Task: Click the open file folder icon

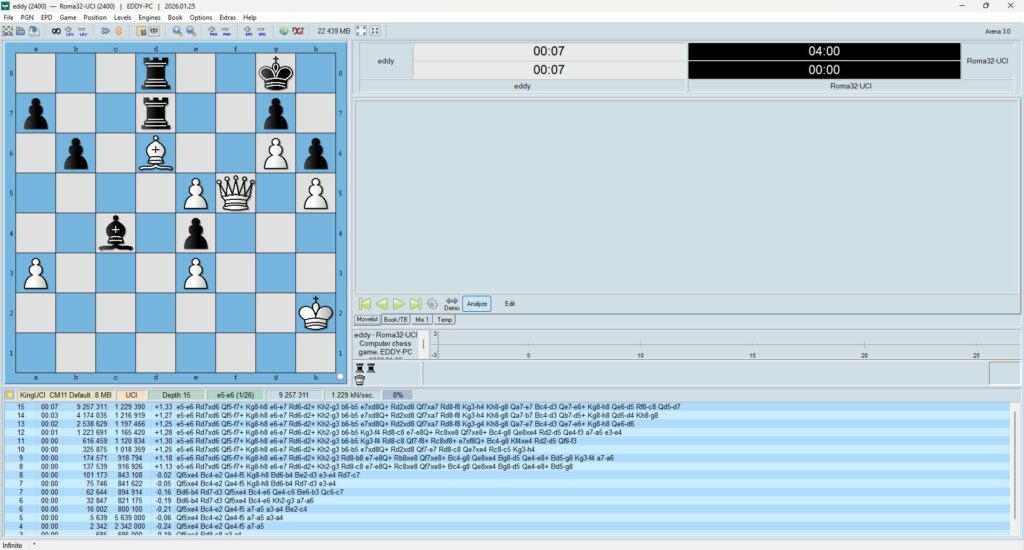Action: pyautogui.click(x=21, y=31)
